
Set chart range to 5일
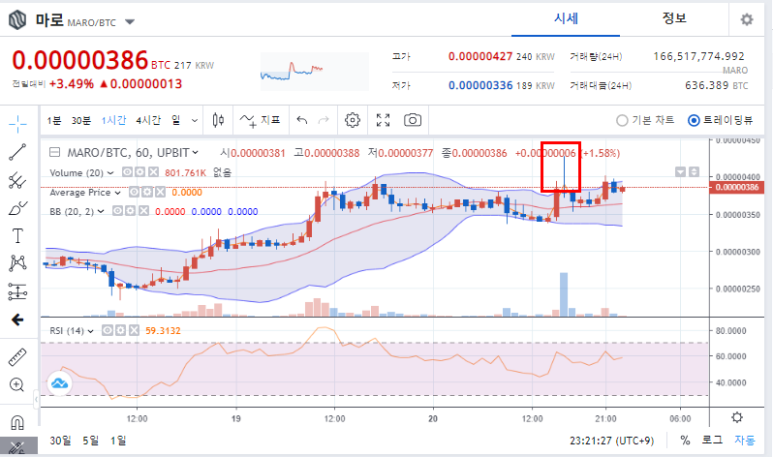[x=90, y=440]
